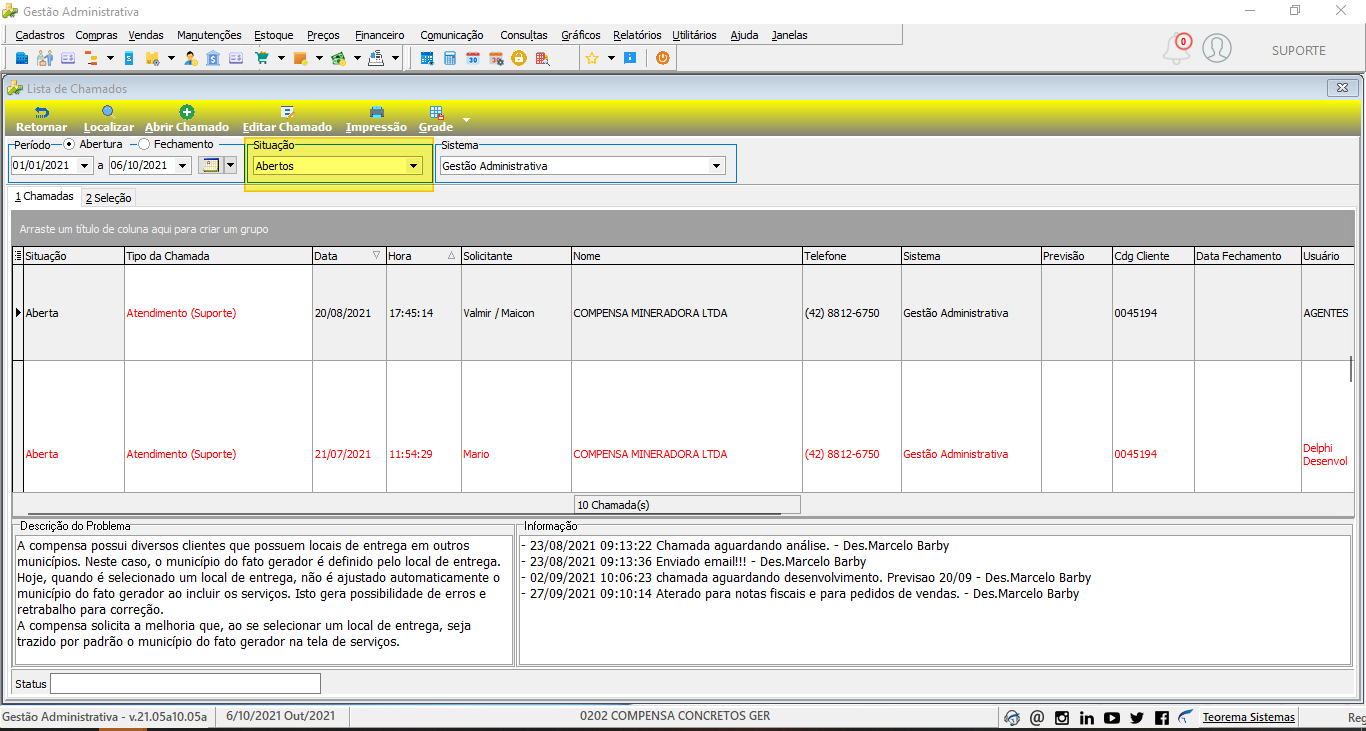Open the Financeiro menu

380,35
